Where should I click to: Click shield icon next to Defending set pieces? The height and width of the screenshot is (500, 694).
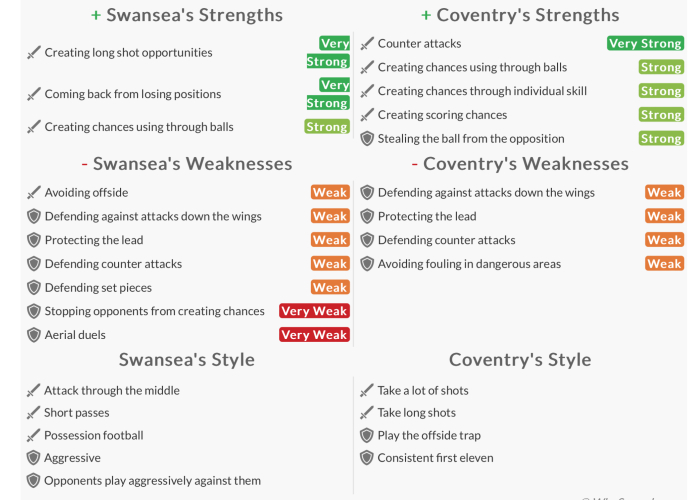(34, 288)
